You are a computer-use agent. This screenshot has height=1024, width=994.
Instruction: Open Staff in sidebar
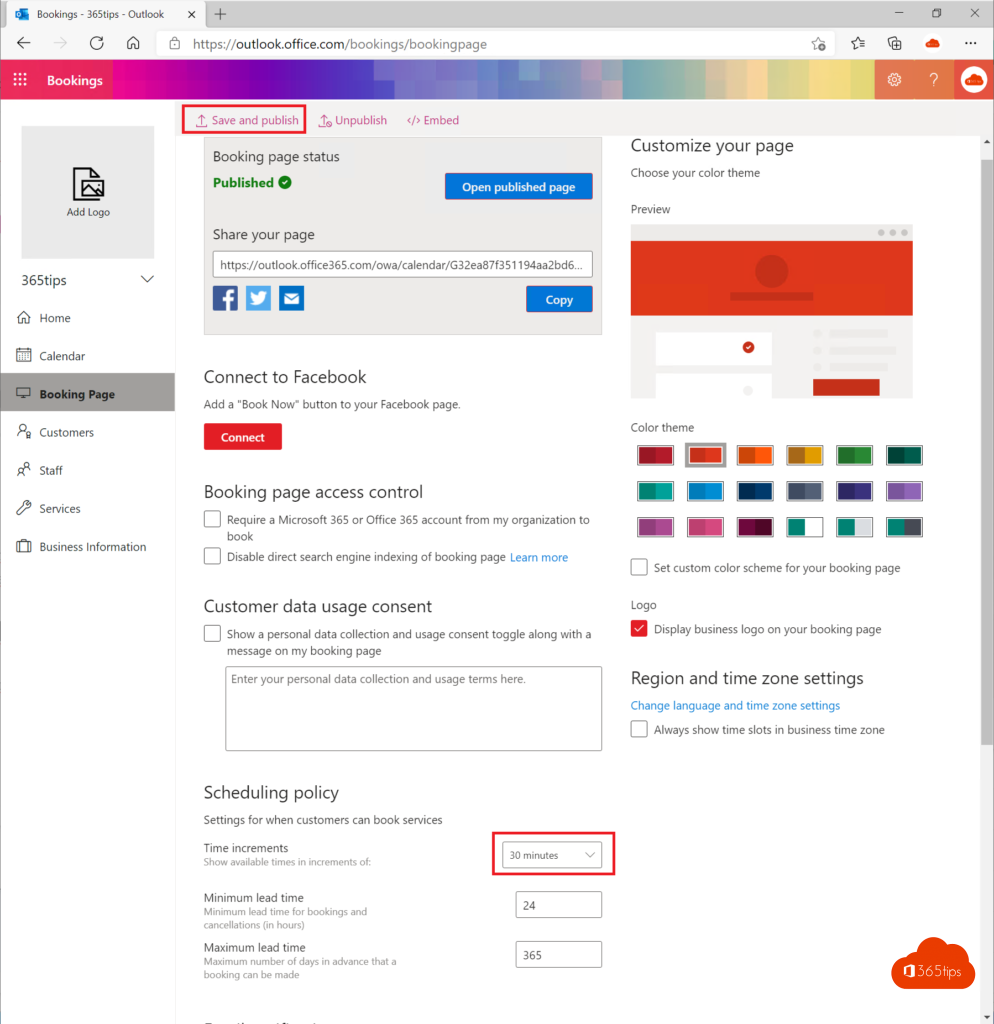coord(88,470)
